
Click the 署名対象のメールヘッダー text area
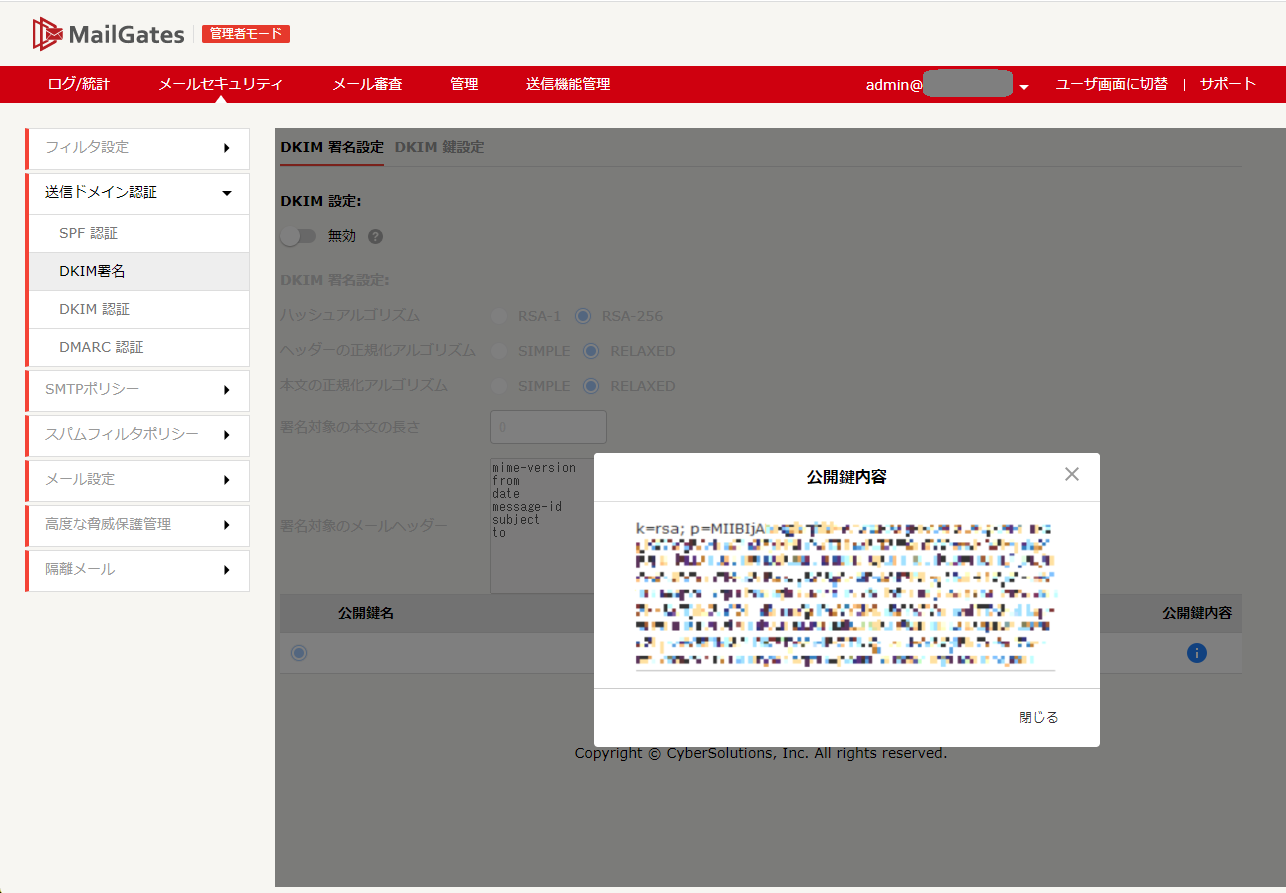click(542, 525)
